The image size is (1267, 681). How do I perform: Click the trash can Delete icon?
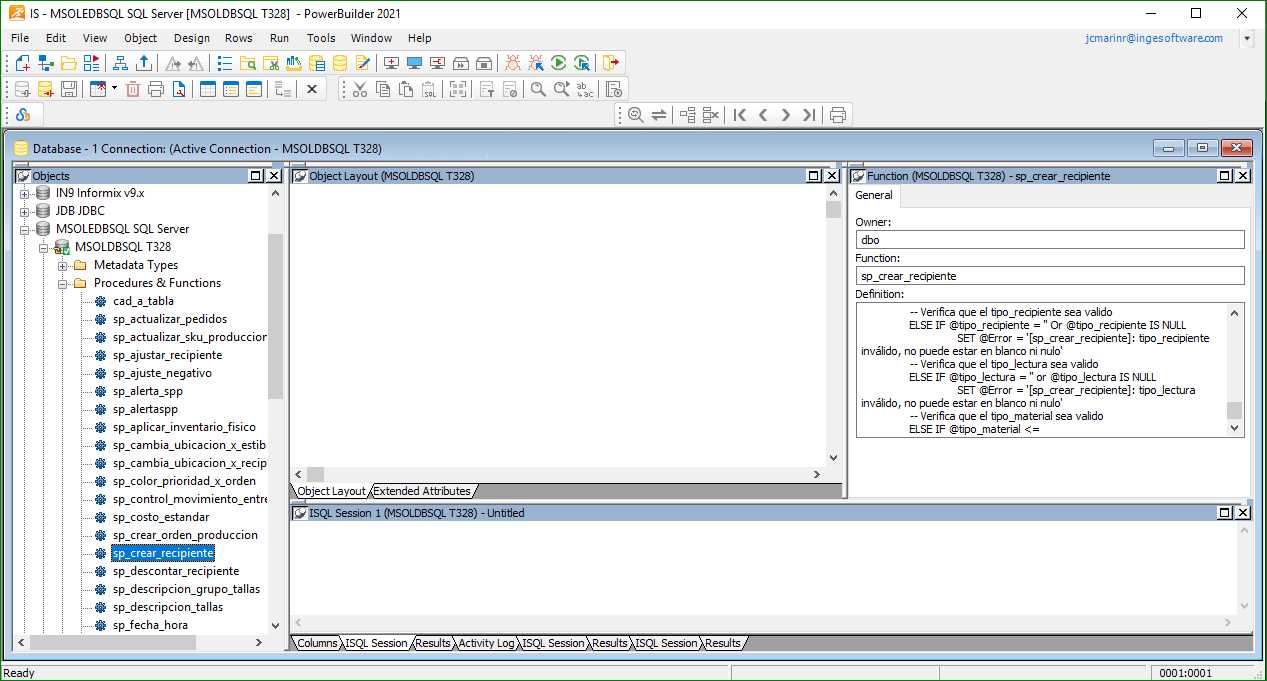coord(133,89)
